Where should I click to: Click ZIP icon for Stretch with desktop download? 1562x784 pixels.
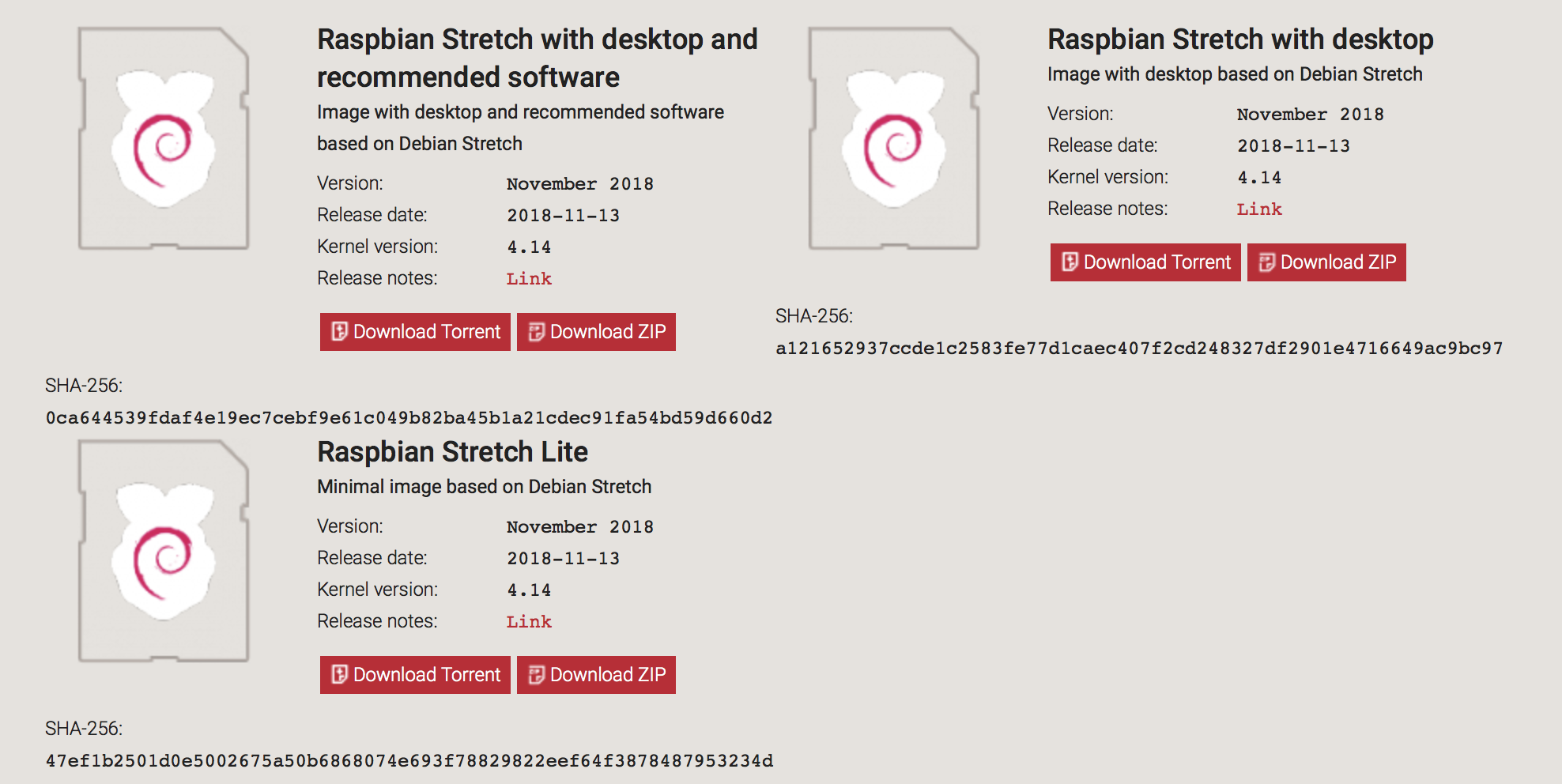point(1267,262)
